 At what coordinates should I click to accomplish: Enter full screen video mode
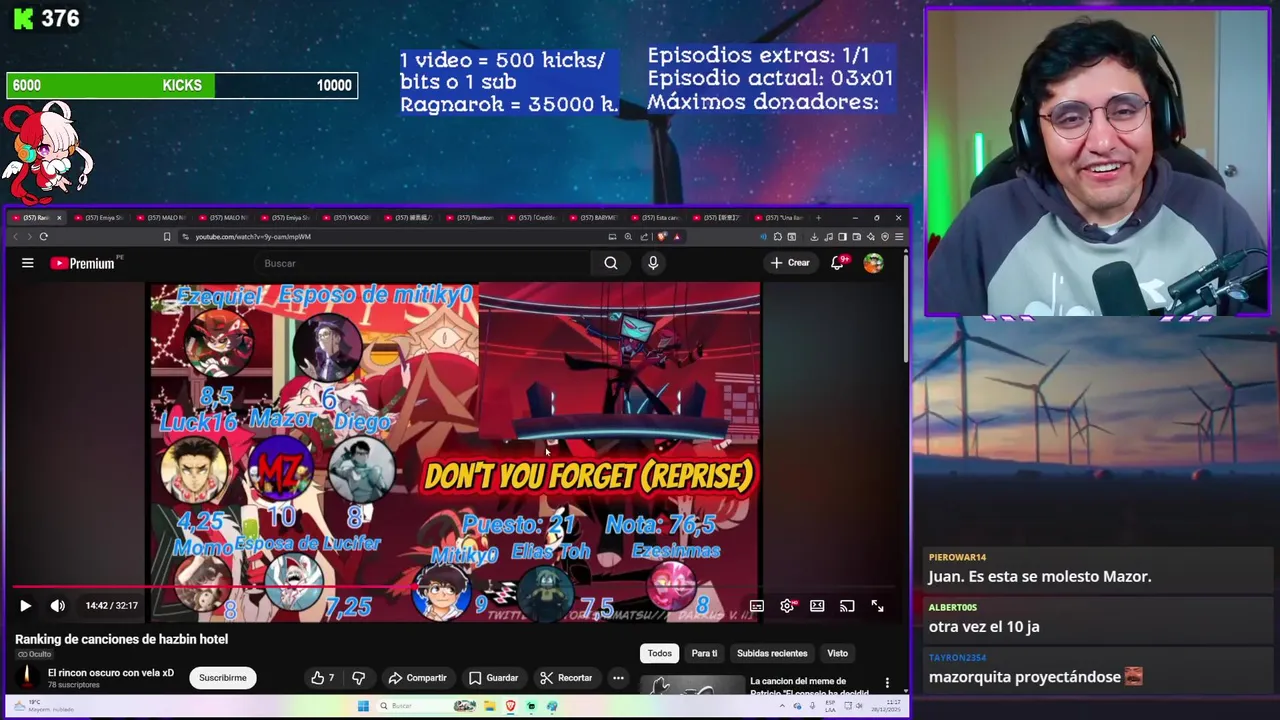coord(877,606)
